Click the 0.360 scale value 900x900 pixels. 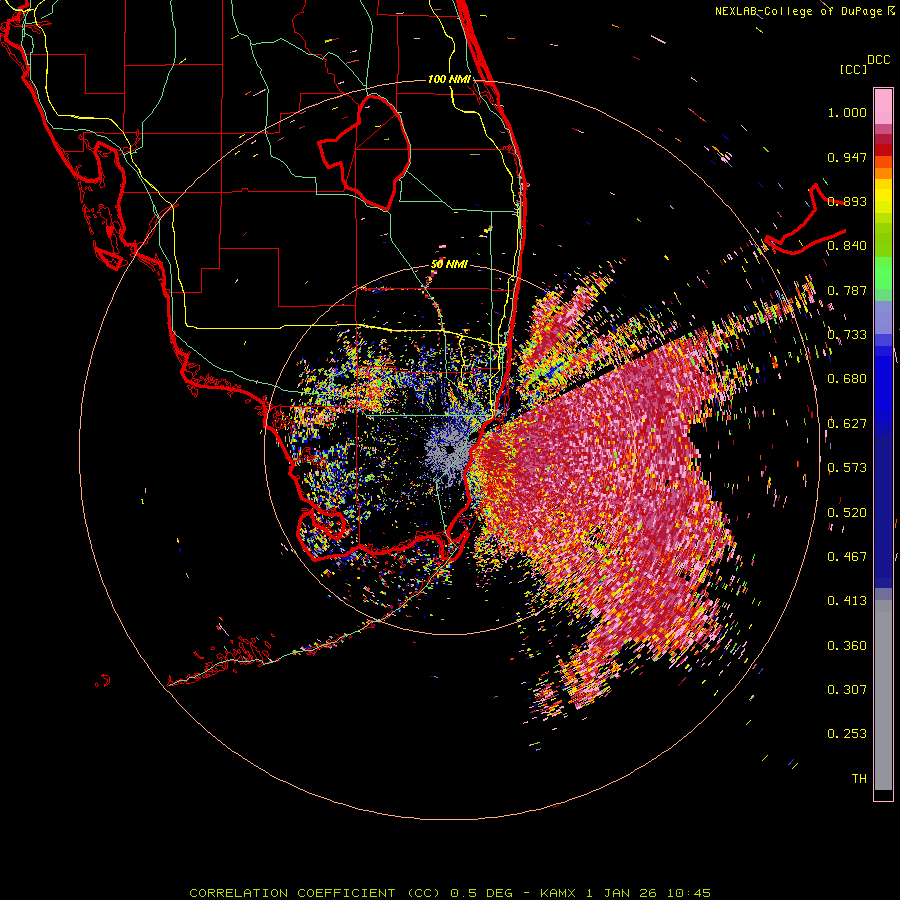847,646
